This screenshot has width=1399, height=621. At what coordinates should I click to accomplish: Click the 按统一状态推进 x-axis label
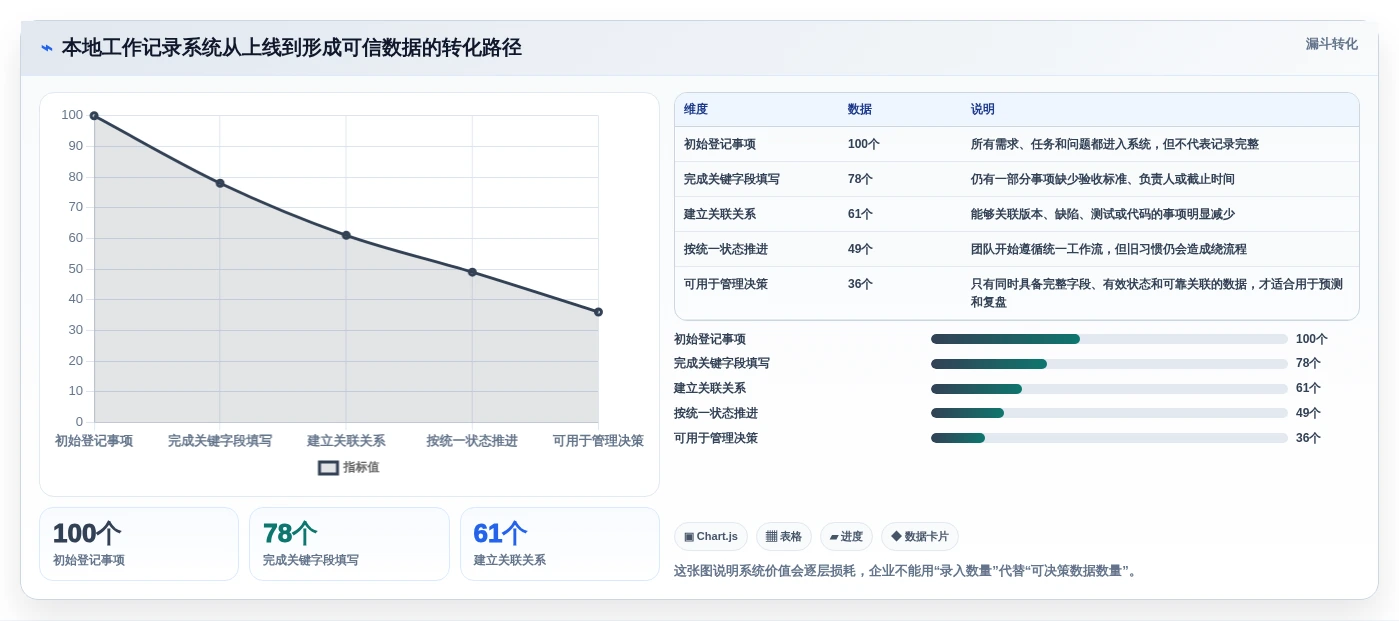point(472,441)
